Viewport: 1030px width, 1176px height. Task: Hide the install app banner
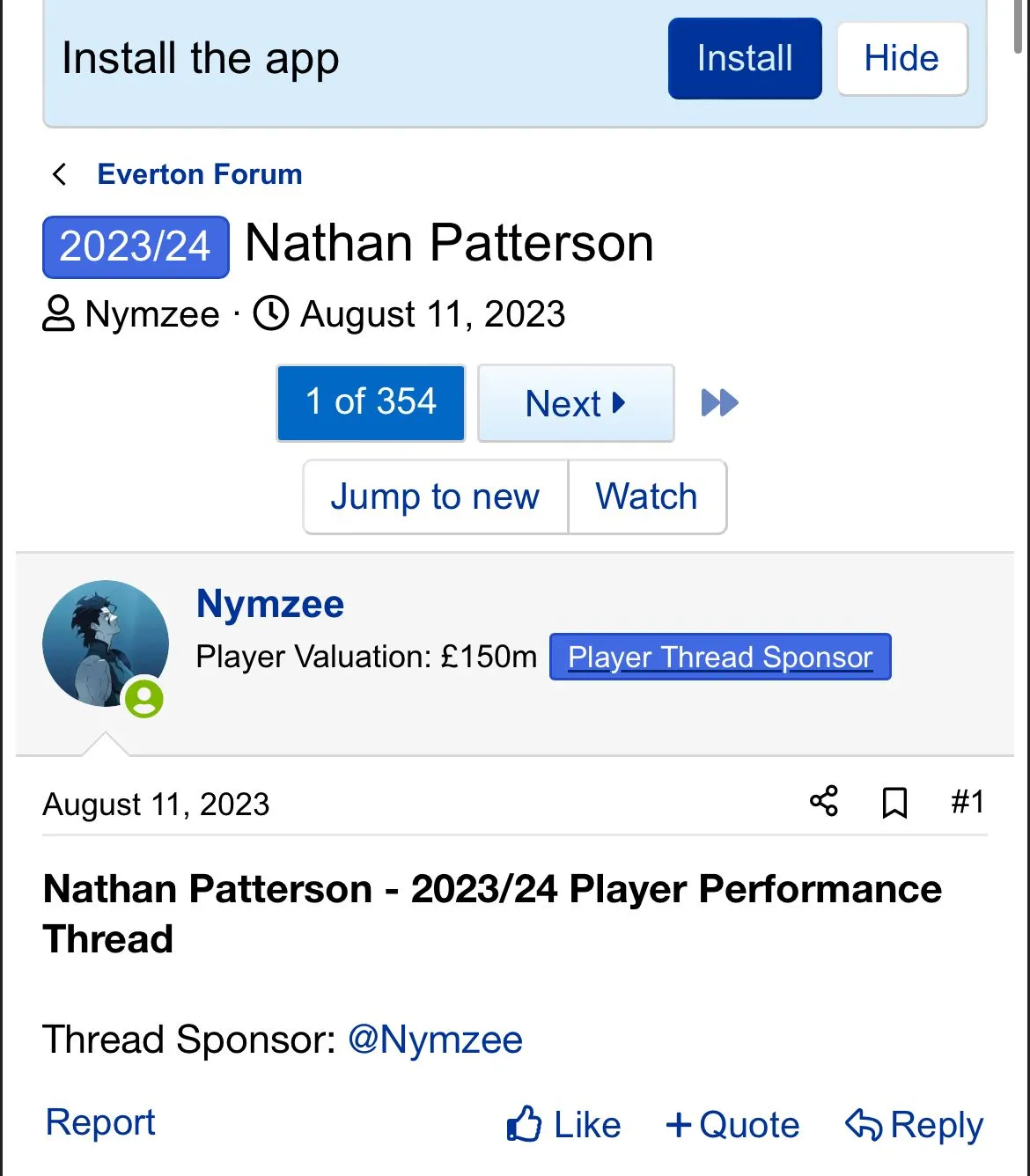pyautogui.click(x=901, y=59)
